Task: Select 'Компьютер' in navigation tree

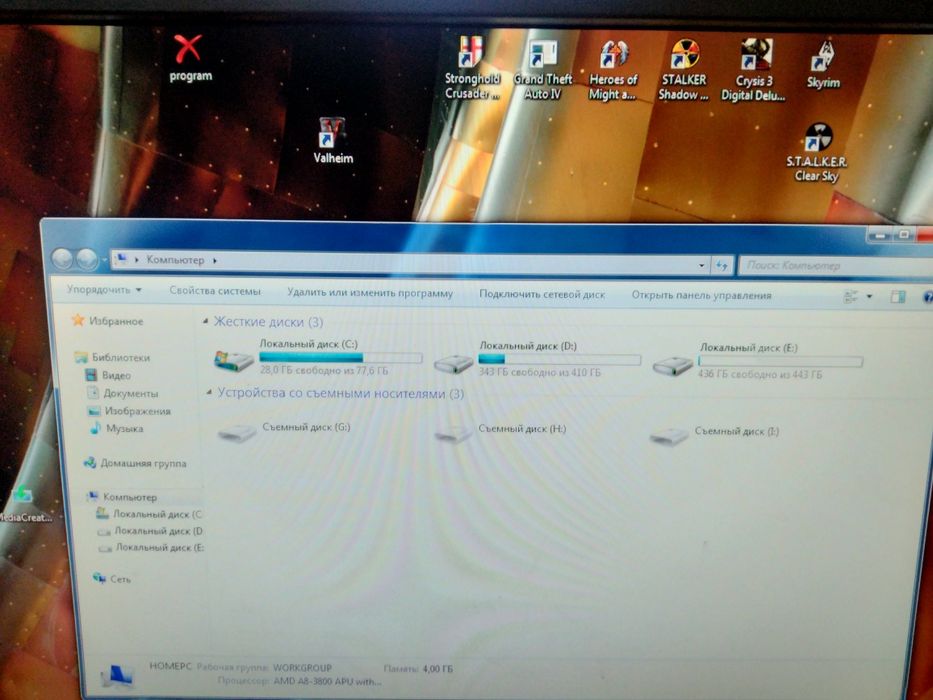Action: pyautogui.click(x=130, y=496)
